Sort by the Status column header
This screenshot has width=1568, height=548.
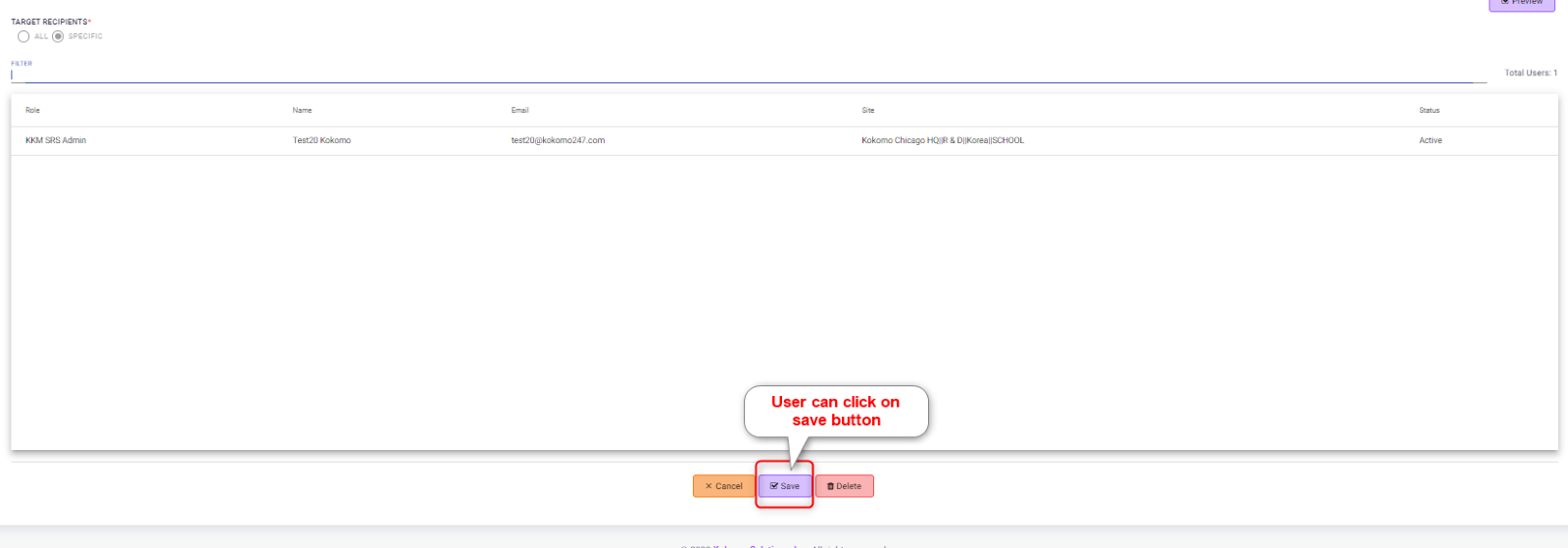tap(1430, 111)
